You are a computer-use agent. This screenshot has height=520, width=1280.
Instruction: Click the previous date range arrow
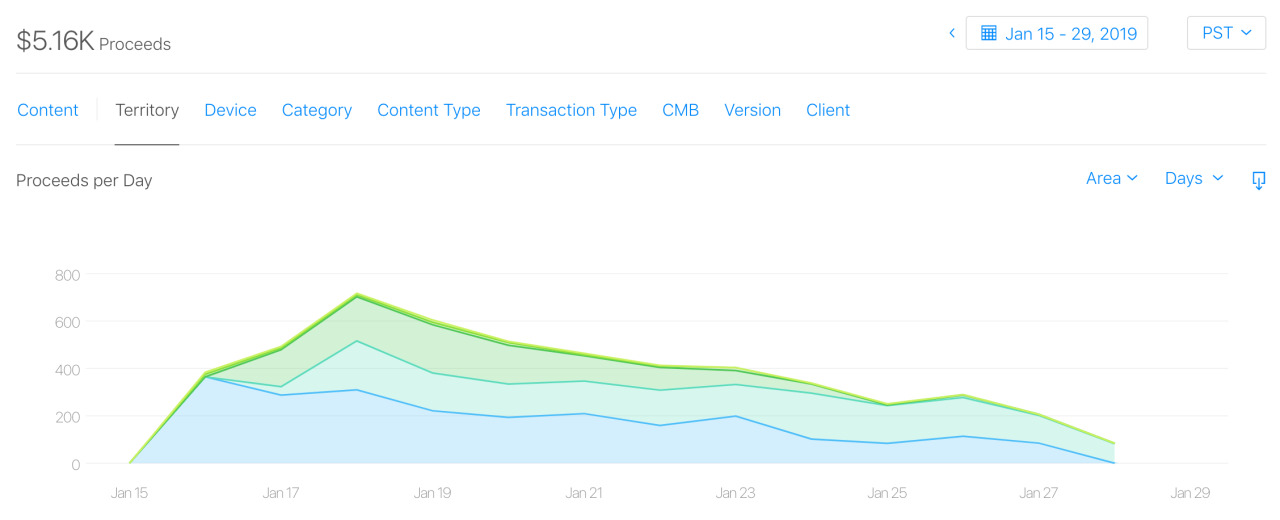952,33
